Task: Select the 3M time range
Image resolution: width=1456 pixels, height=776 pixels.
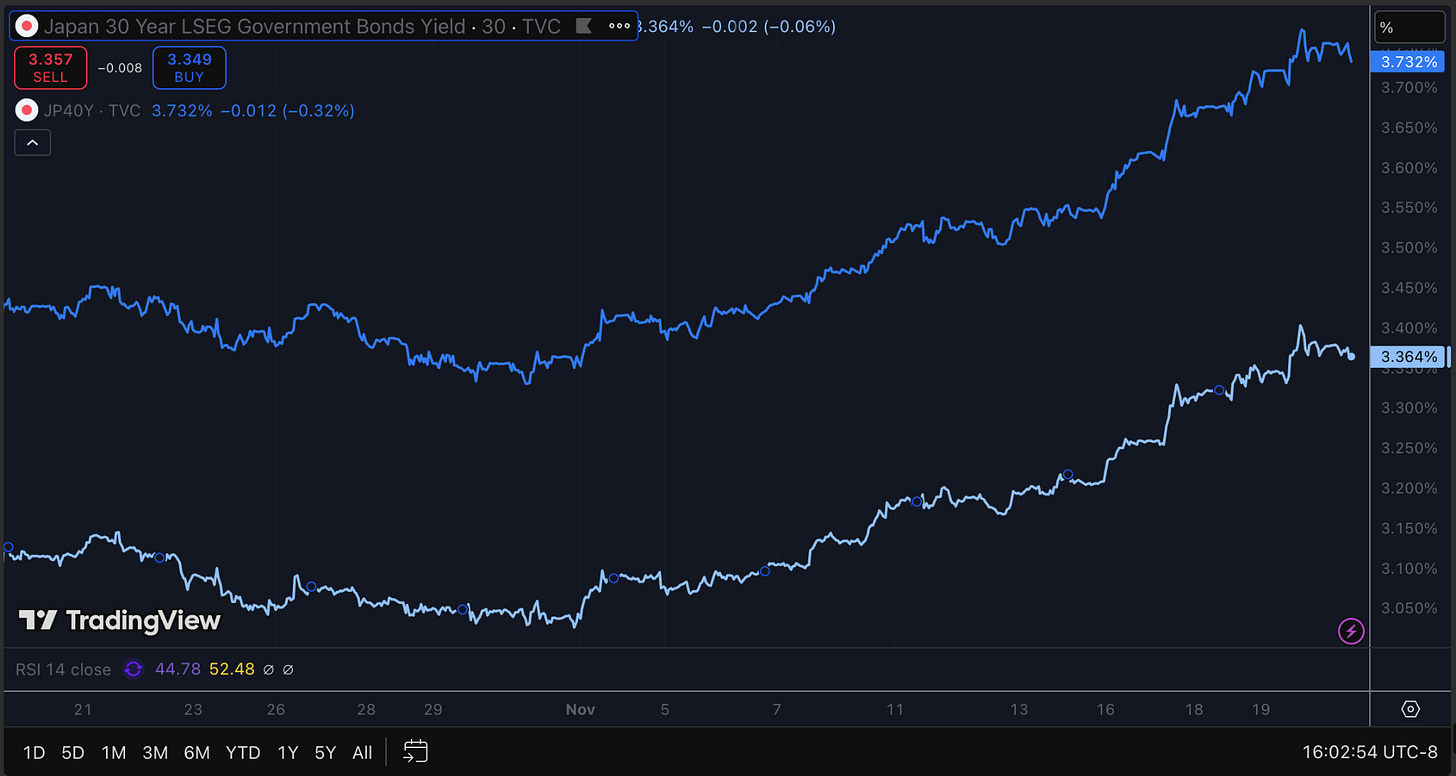Action: pos(155,752)
